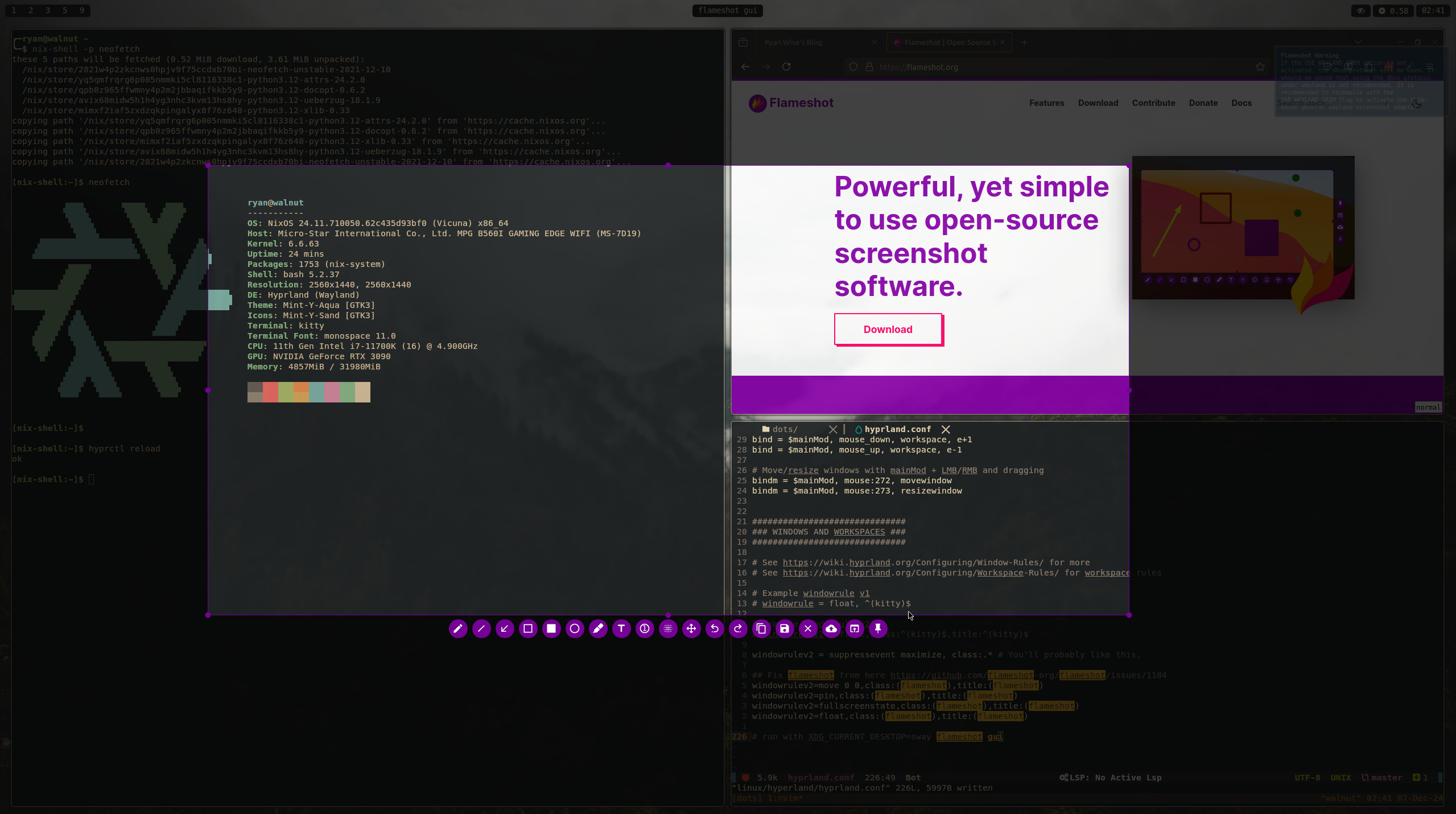Image resolution: width=1456 pixels, height=814 pixels.
Task: Redo the last annotation
Action: pyautogui.click(x=738, y=628)
